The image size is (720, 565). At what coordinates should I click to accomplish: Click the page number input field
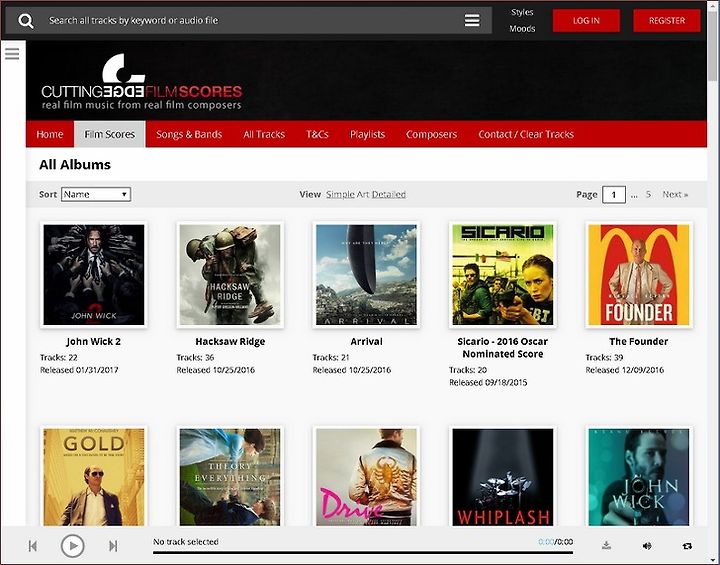point(614,194)
